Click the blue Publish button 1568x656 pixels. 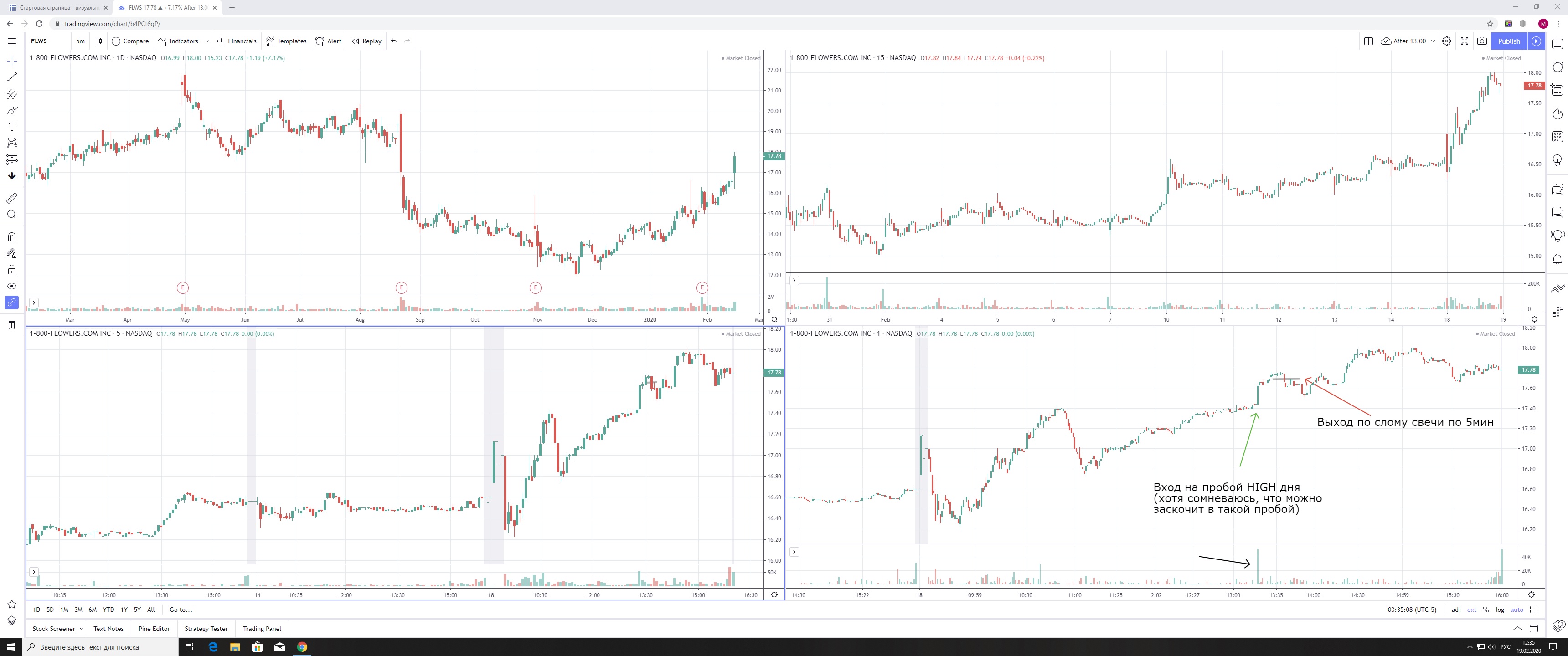coord(1509,41)
